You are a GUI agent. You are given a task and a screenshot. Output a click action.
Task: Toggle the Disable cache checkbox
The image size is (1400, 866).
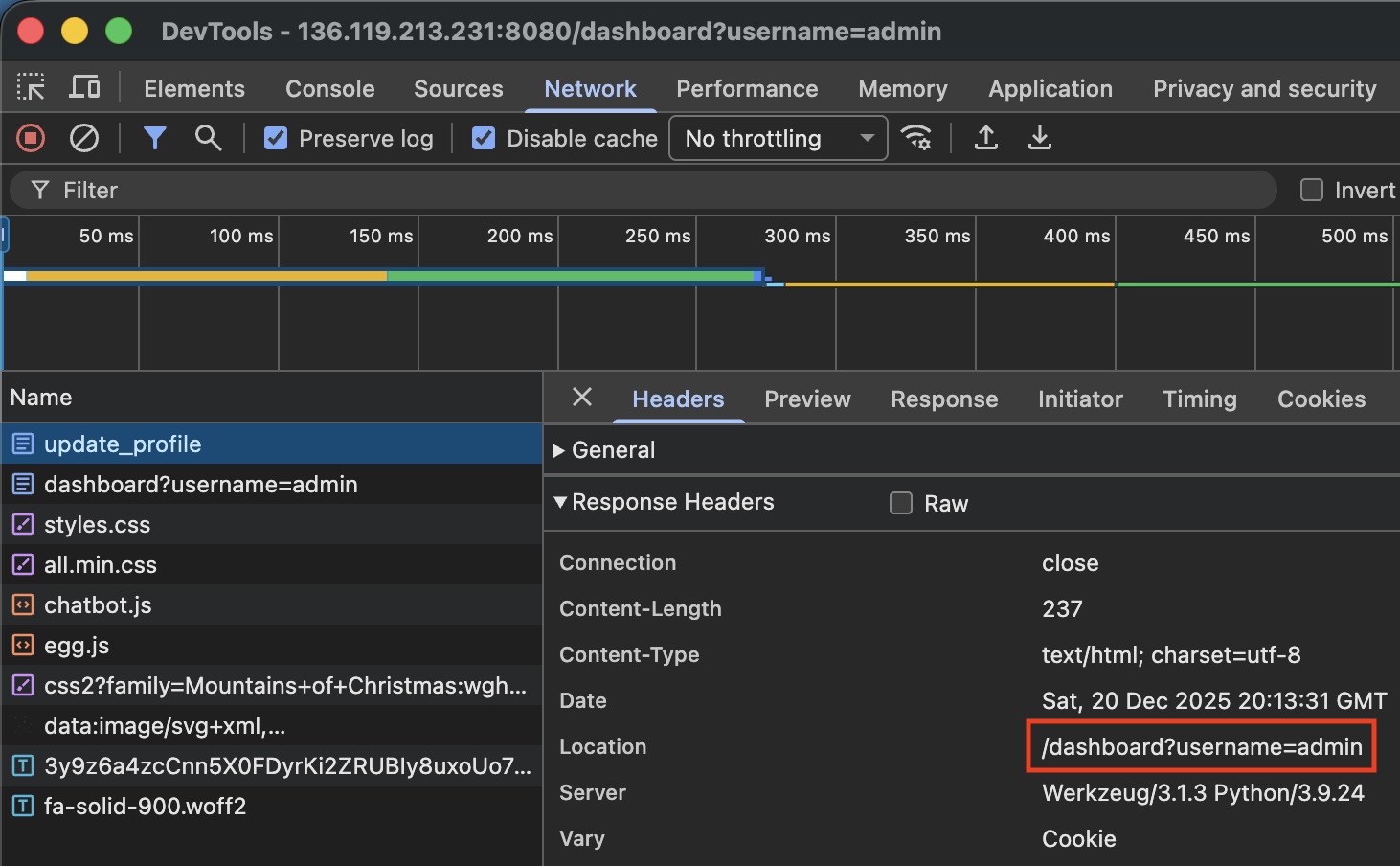coord(484,139)
